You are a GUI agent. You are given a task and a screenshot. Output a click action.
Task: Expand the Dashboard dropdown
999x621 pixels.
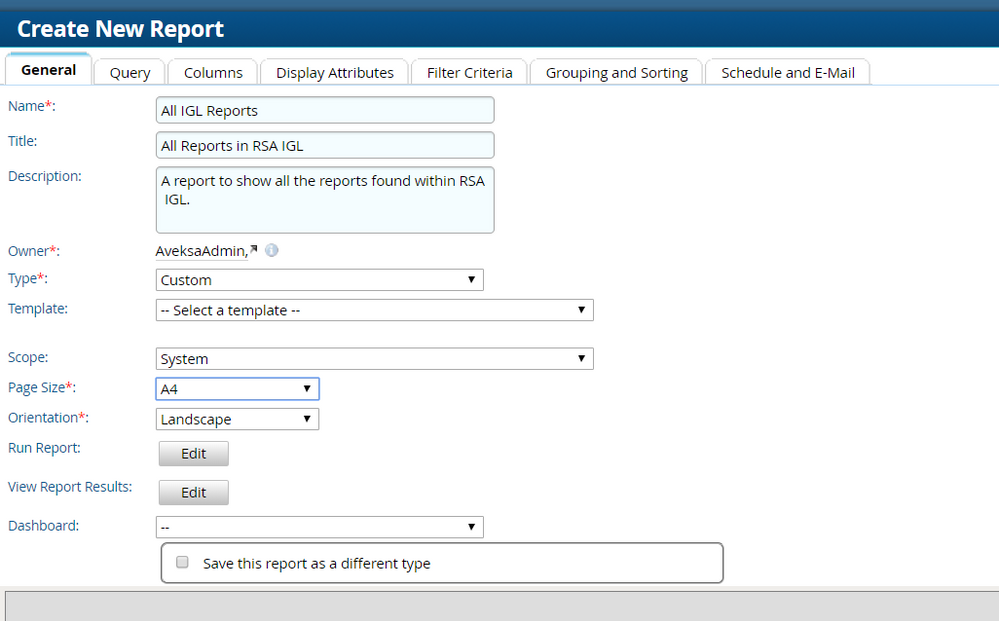tap(319, 527)
